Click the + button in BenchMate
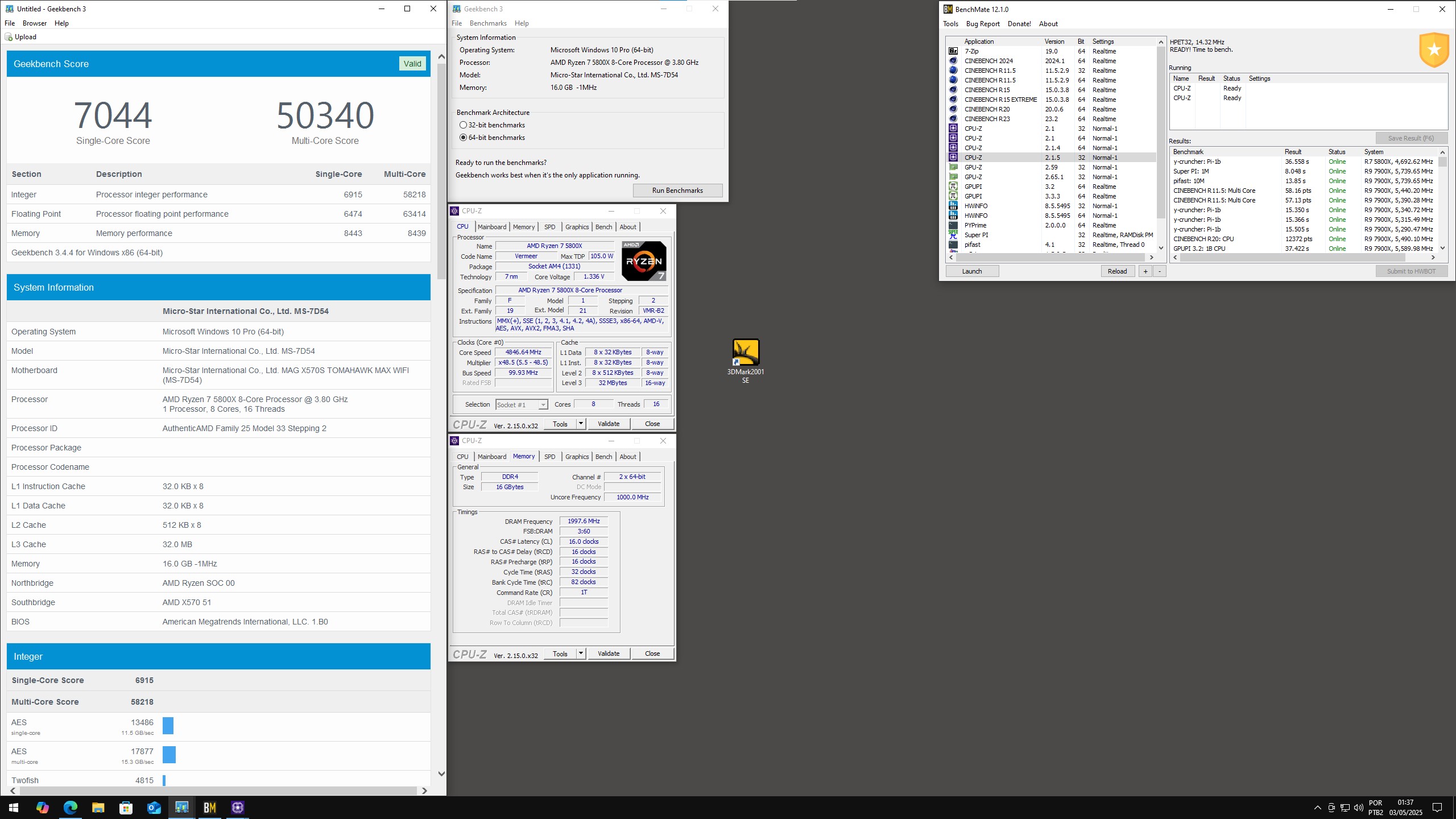This screenshot has width=1456, height=819. (1145, 271)
